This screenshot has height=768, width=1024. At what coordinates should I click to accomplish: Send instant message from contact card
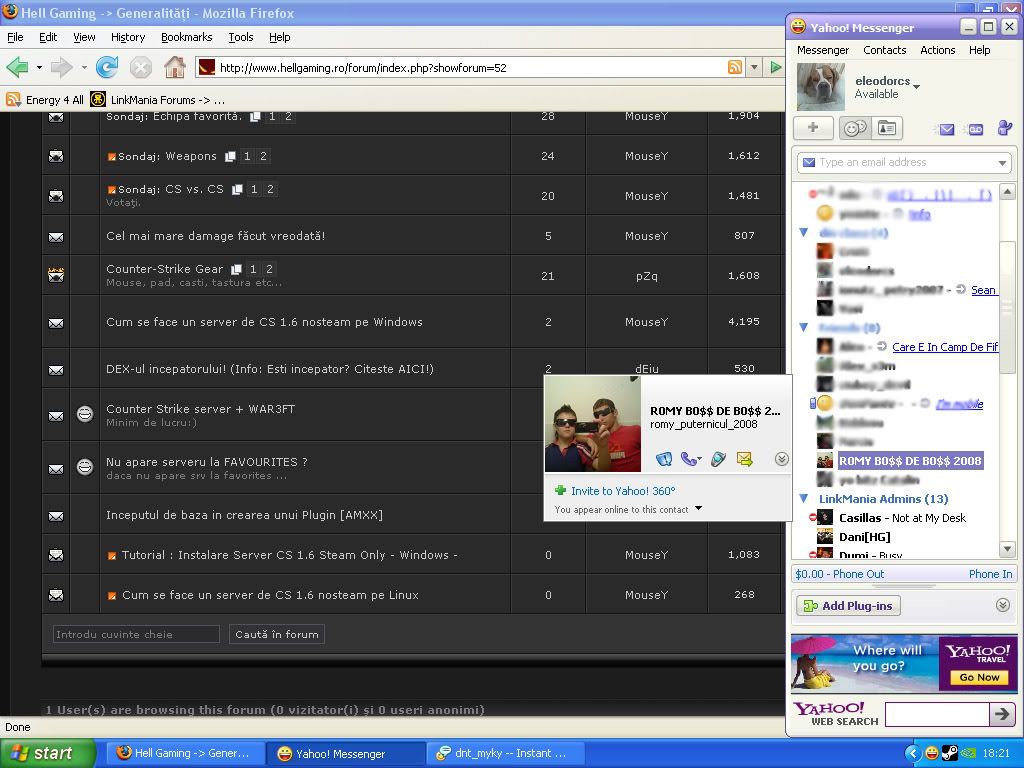point(664,459)
